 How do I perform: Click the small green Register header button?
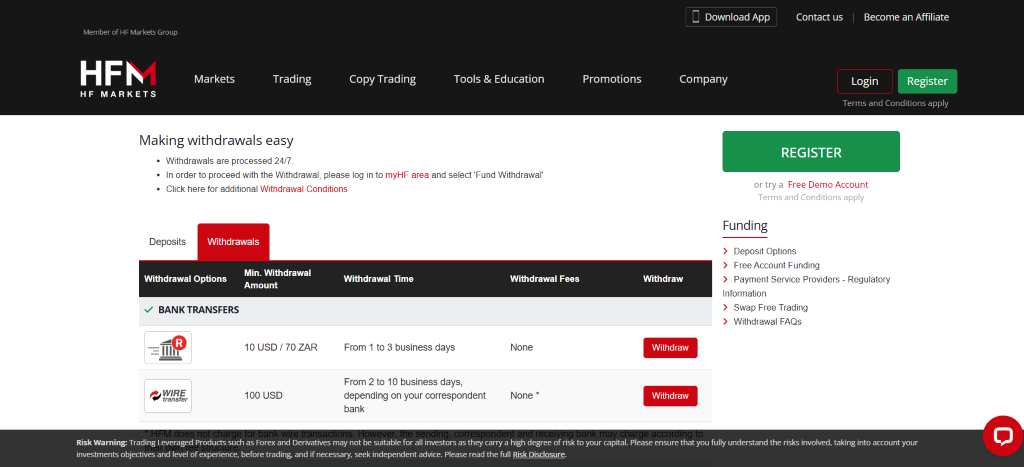tap(927, 82)
